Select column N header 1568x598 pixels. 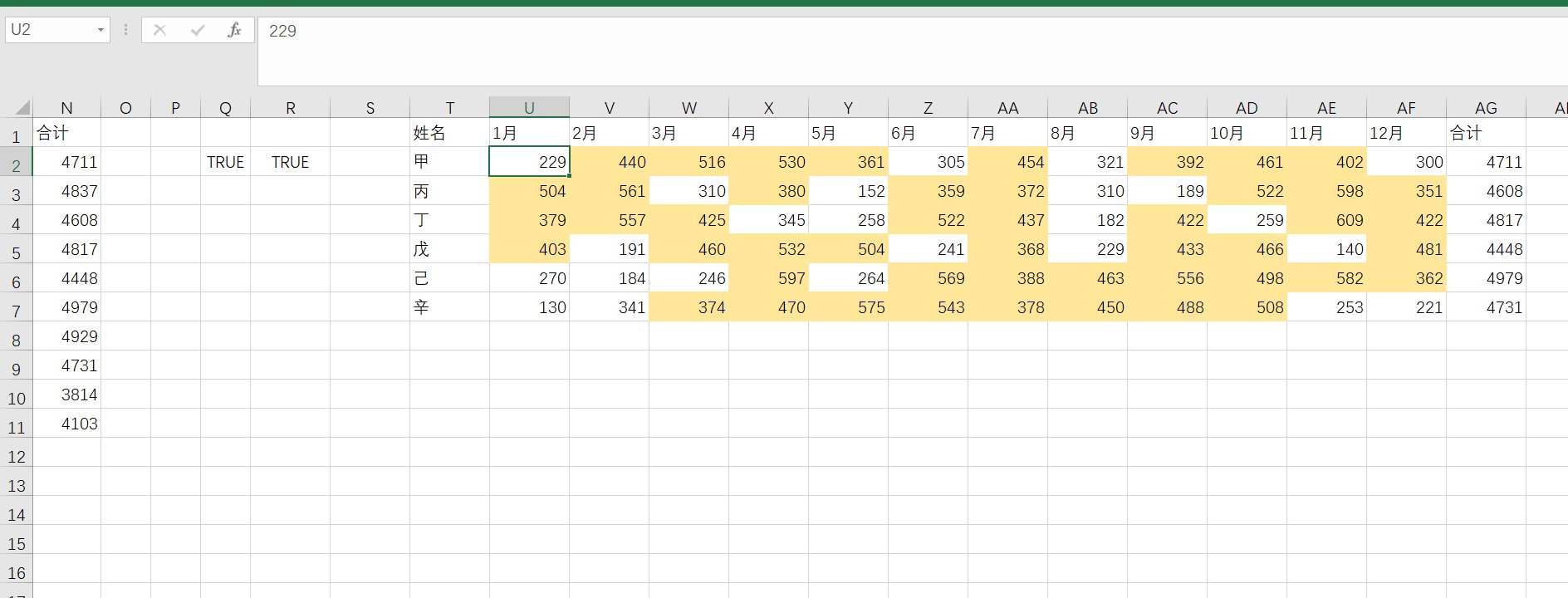(66, 108)
